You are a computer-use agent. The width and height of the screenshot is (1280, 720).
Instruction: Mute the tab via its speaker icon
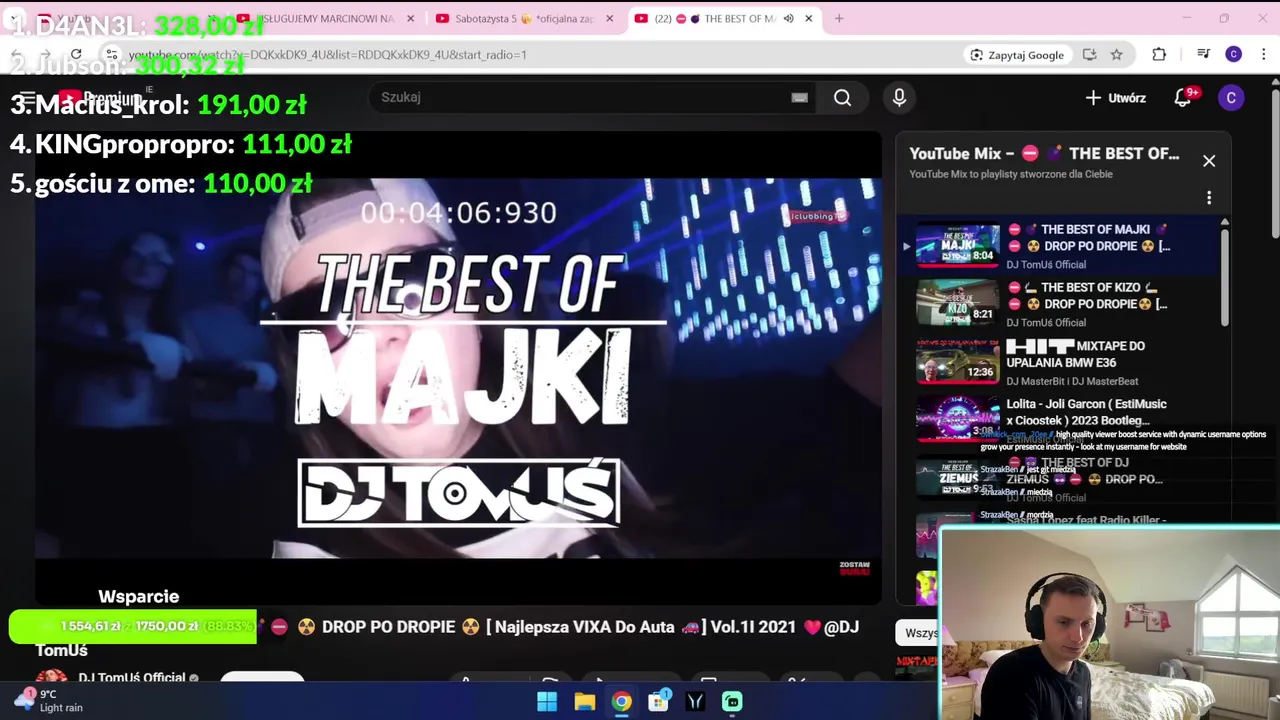coord(788,18)
